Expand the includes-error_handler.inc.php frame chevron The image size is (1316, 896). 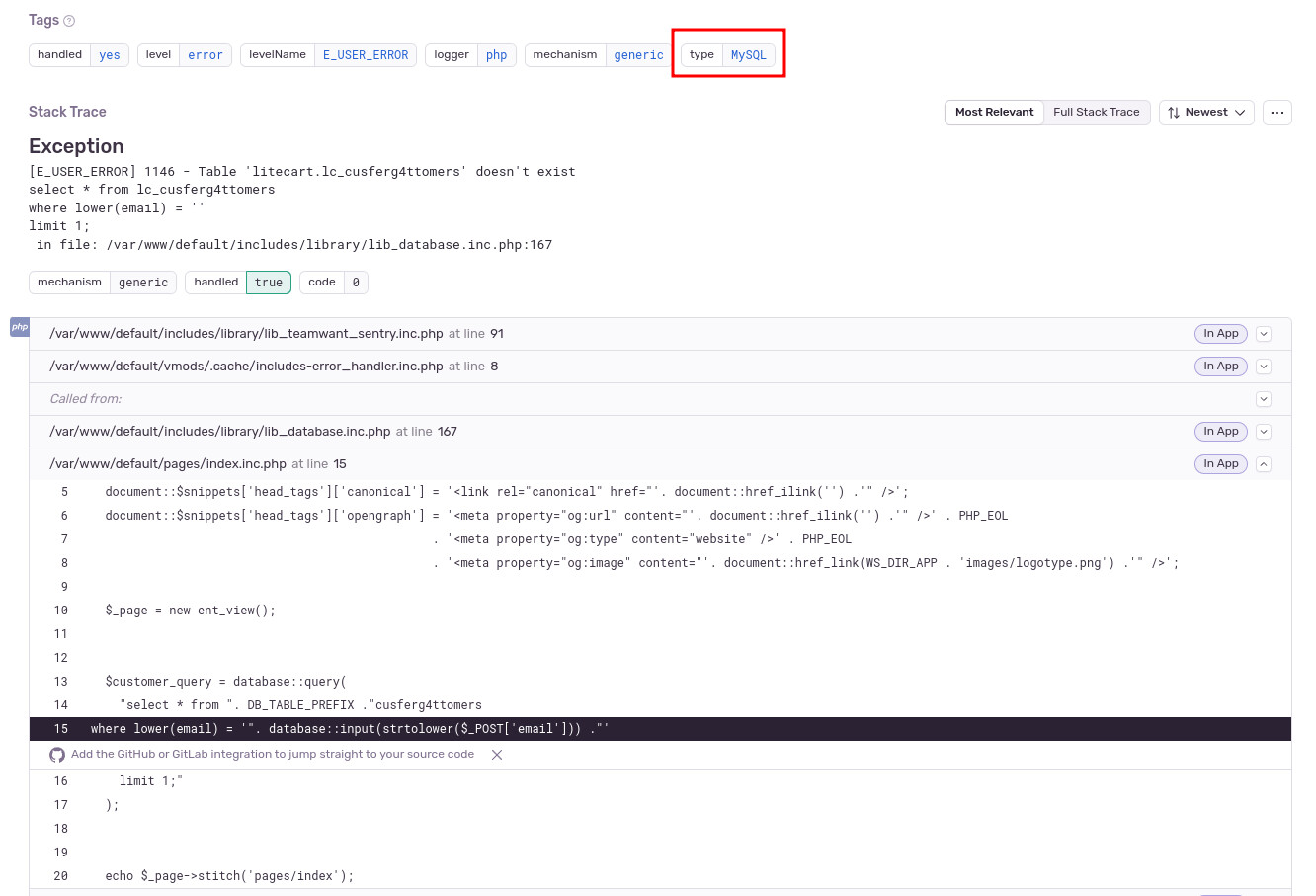coord(1263,367)
